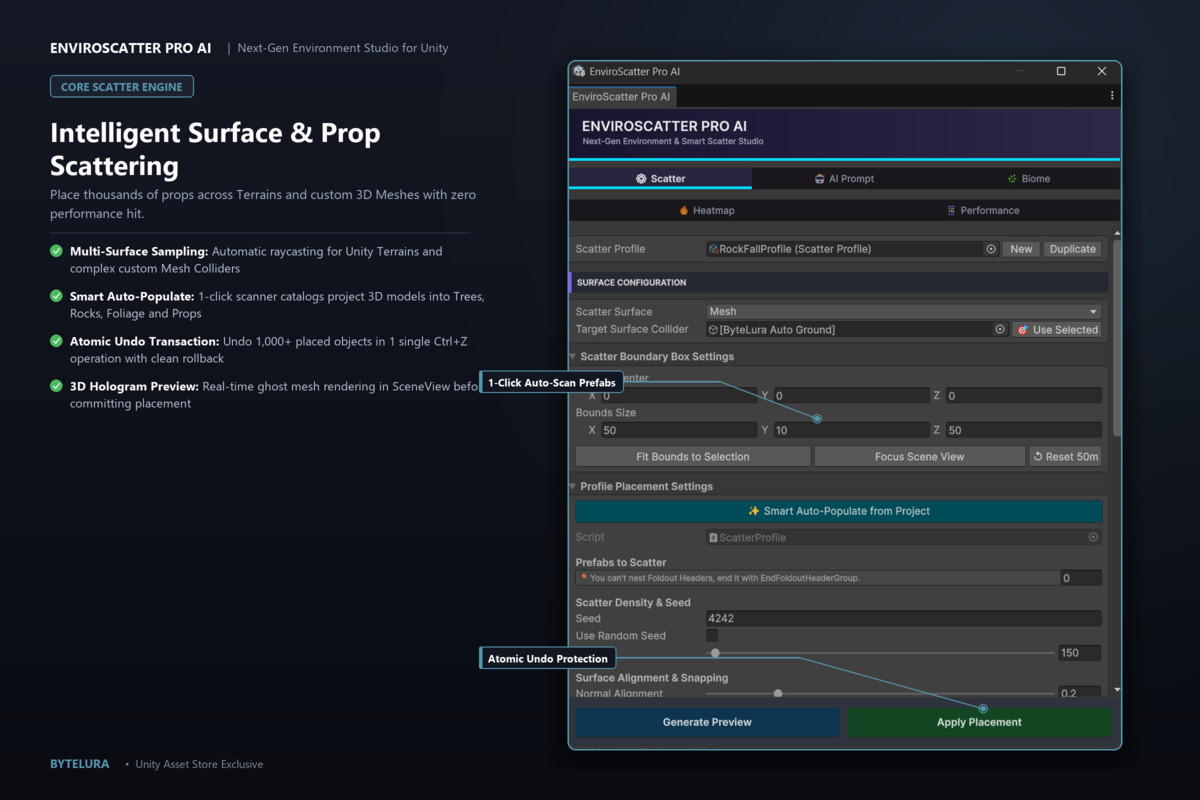Click the CORE SCATTER ENGINE badge
Screen dimensions: 1200x800
pos(122,87)
